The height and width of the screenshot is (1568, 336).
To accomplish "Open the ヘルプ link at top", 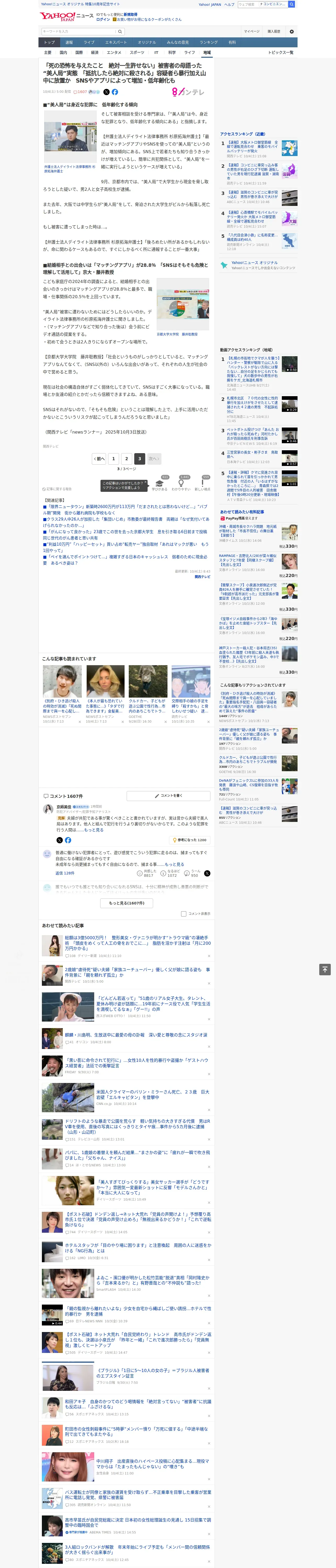I will point(229,4).
